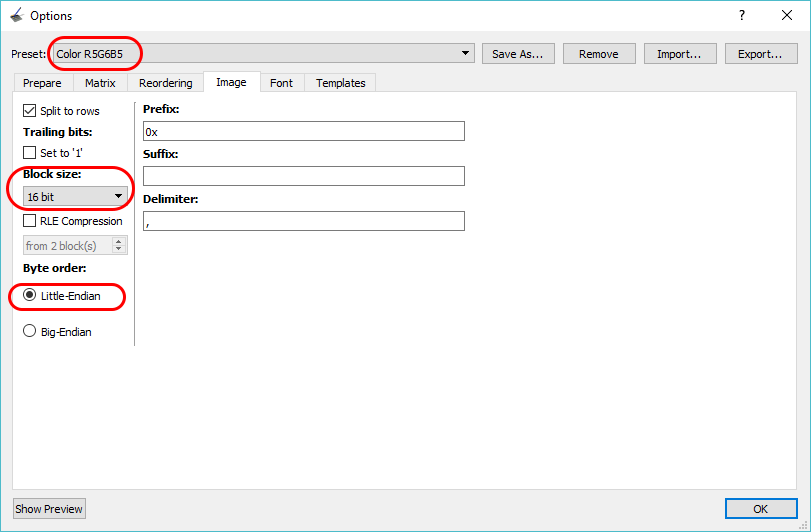The width and height of the screenshot is (811, 532).
Task: Select Little-Endian byte order
Action: pos(30,296)
